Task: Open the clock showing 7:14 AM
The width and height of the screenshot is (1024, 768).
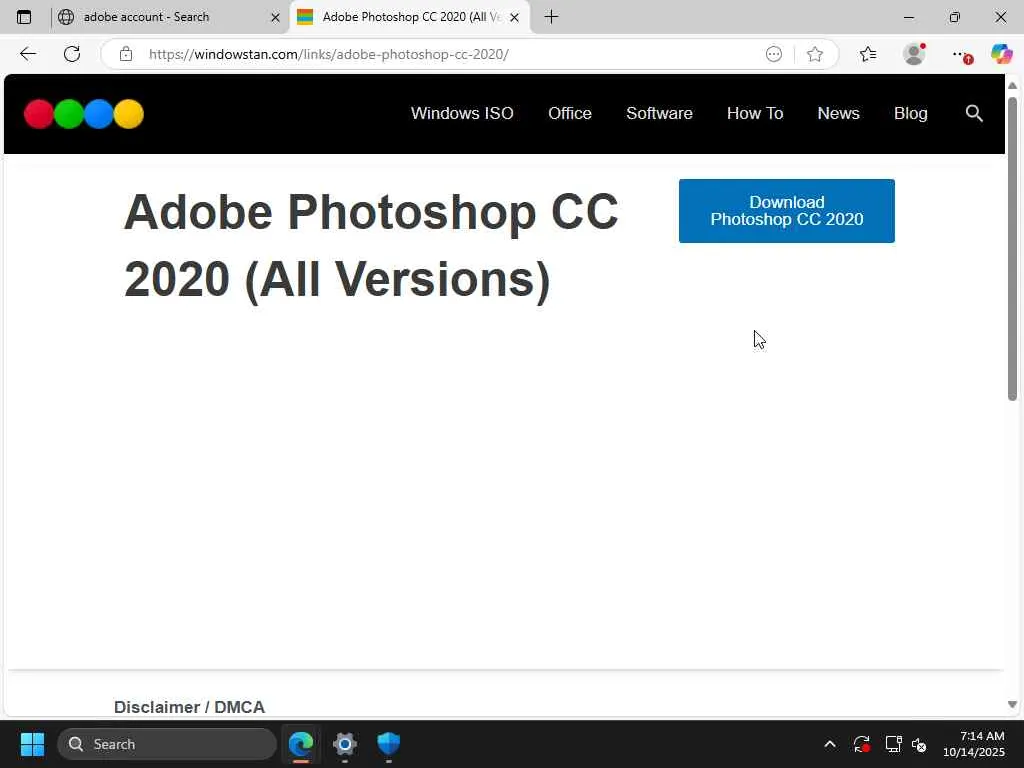Action: 974,744
